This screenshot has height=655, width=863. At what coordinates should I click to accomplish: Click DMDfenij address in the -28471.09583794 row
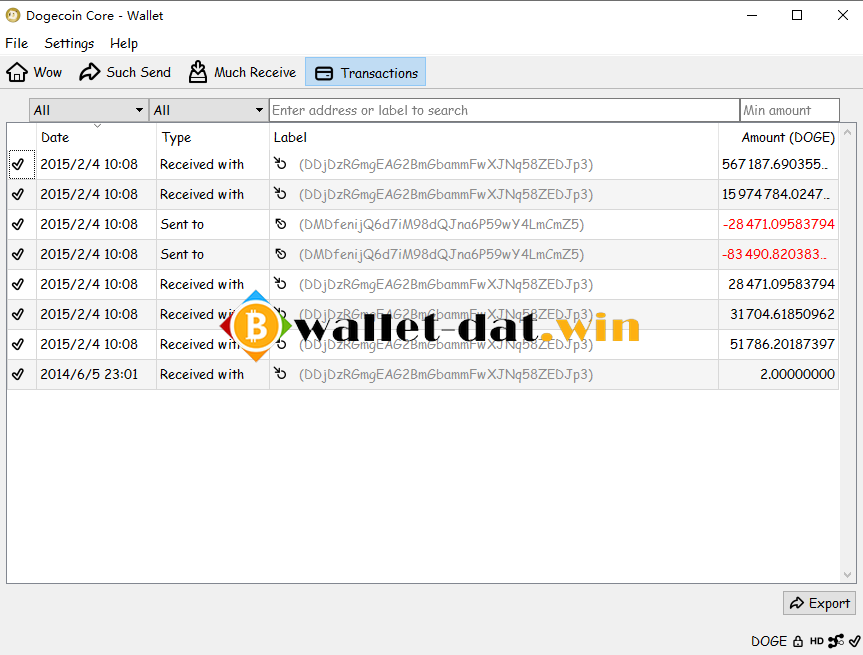point(441,225)
